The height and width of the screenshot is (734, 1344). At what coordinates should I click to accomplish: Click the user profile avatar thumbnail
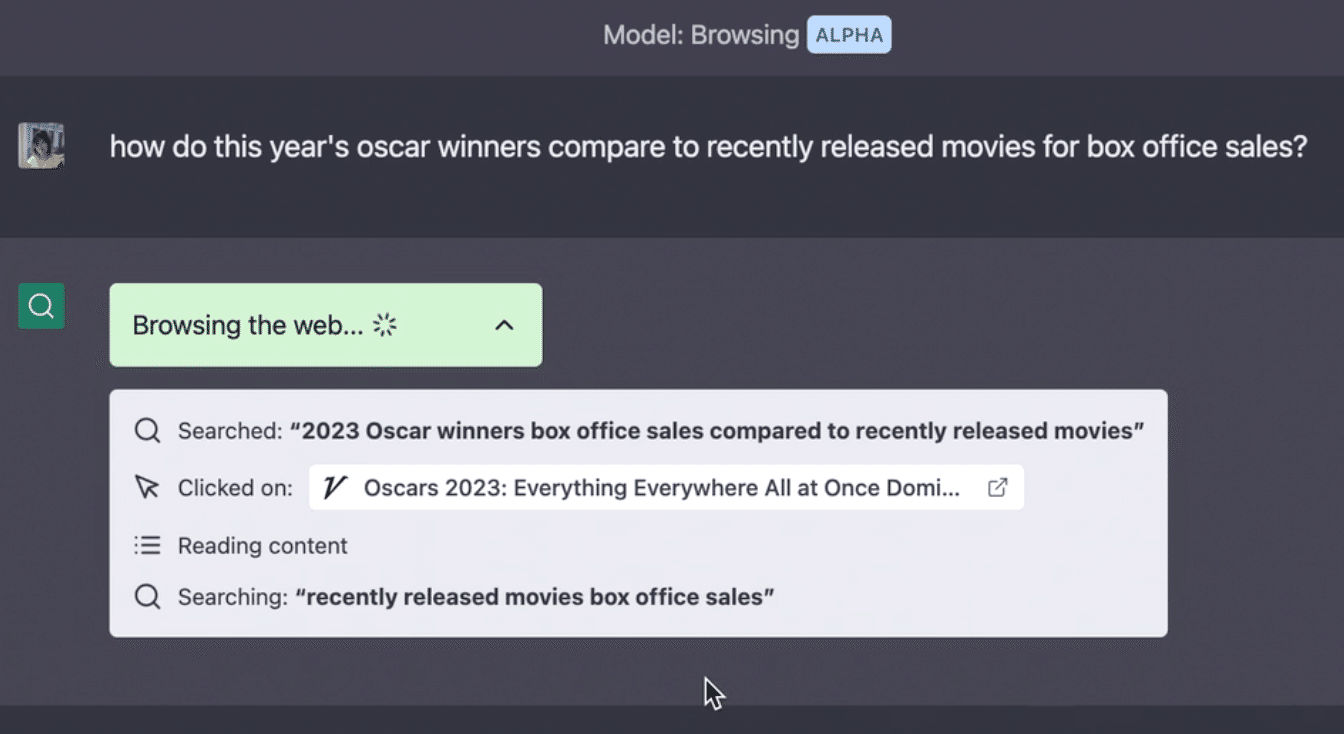coord(41,146)
